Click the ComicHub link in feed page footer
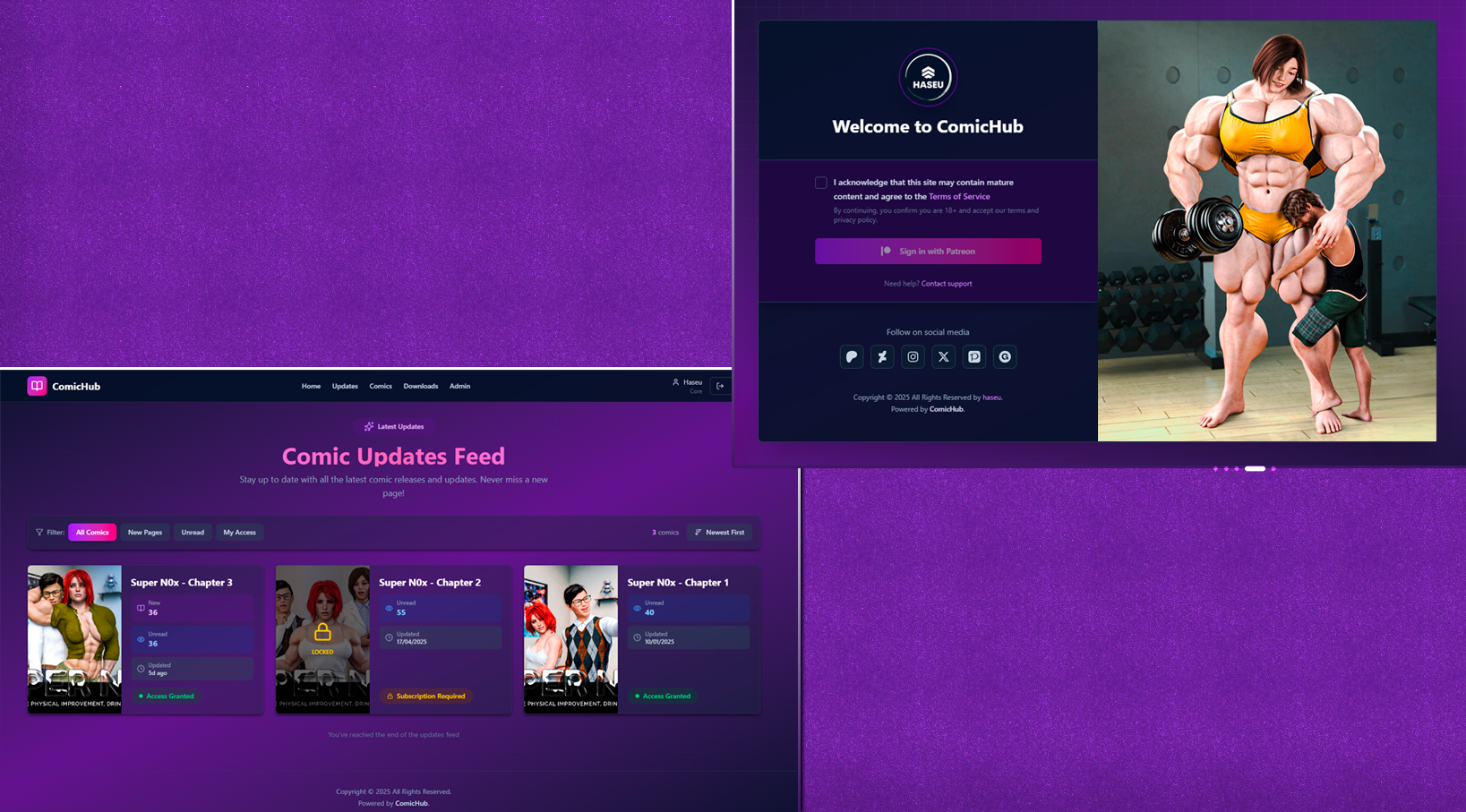Screen dimensions: 1466x812 412,804
